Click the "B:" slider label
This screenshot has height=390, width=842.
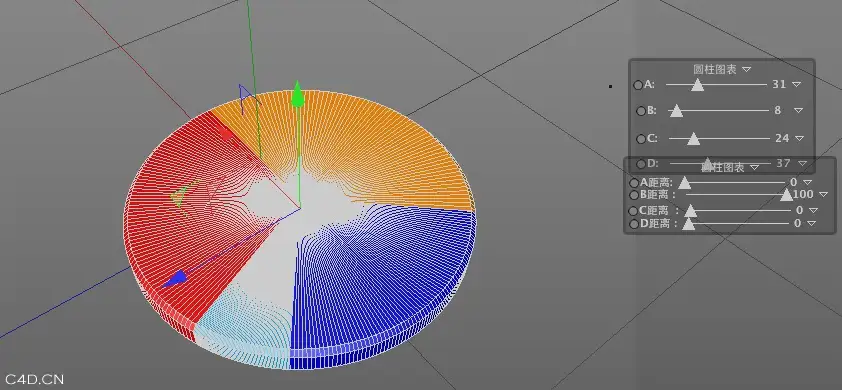[x=652, y=111]
